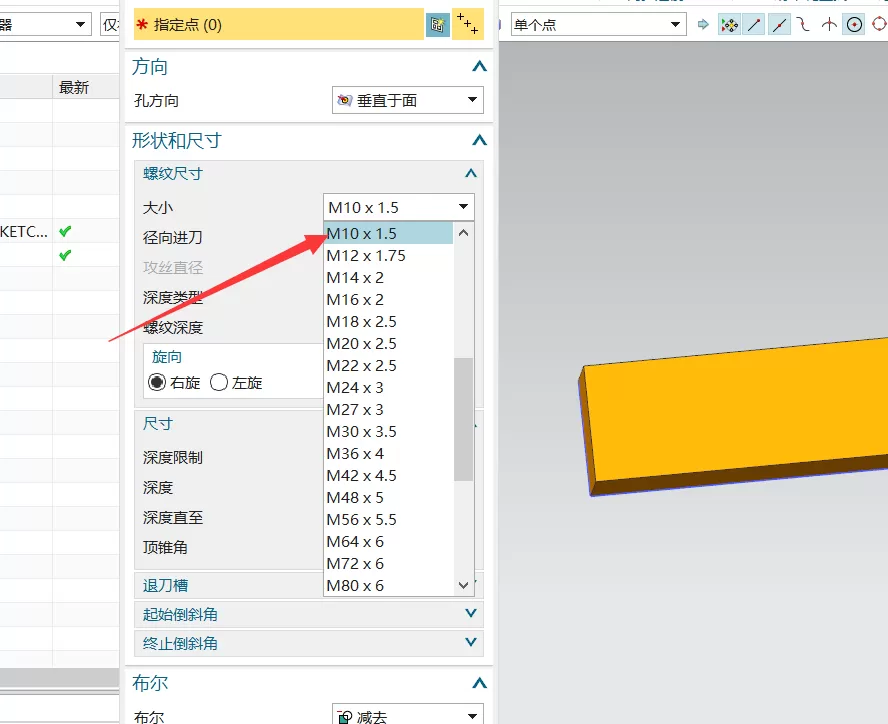
Task: Choose M80 x 6 from the list
Action: point(388,586)
